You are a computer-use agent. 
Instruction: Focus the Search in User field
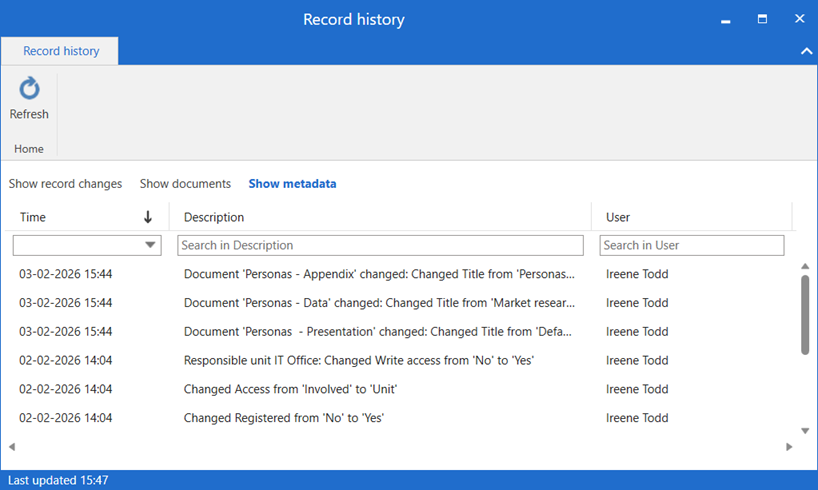pos(692,245)
